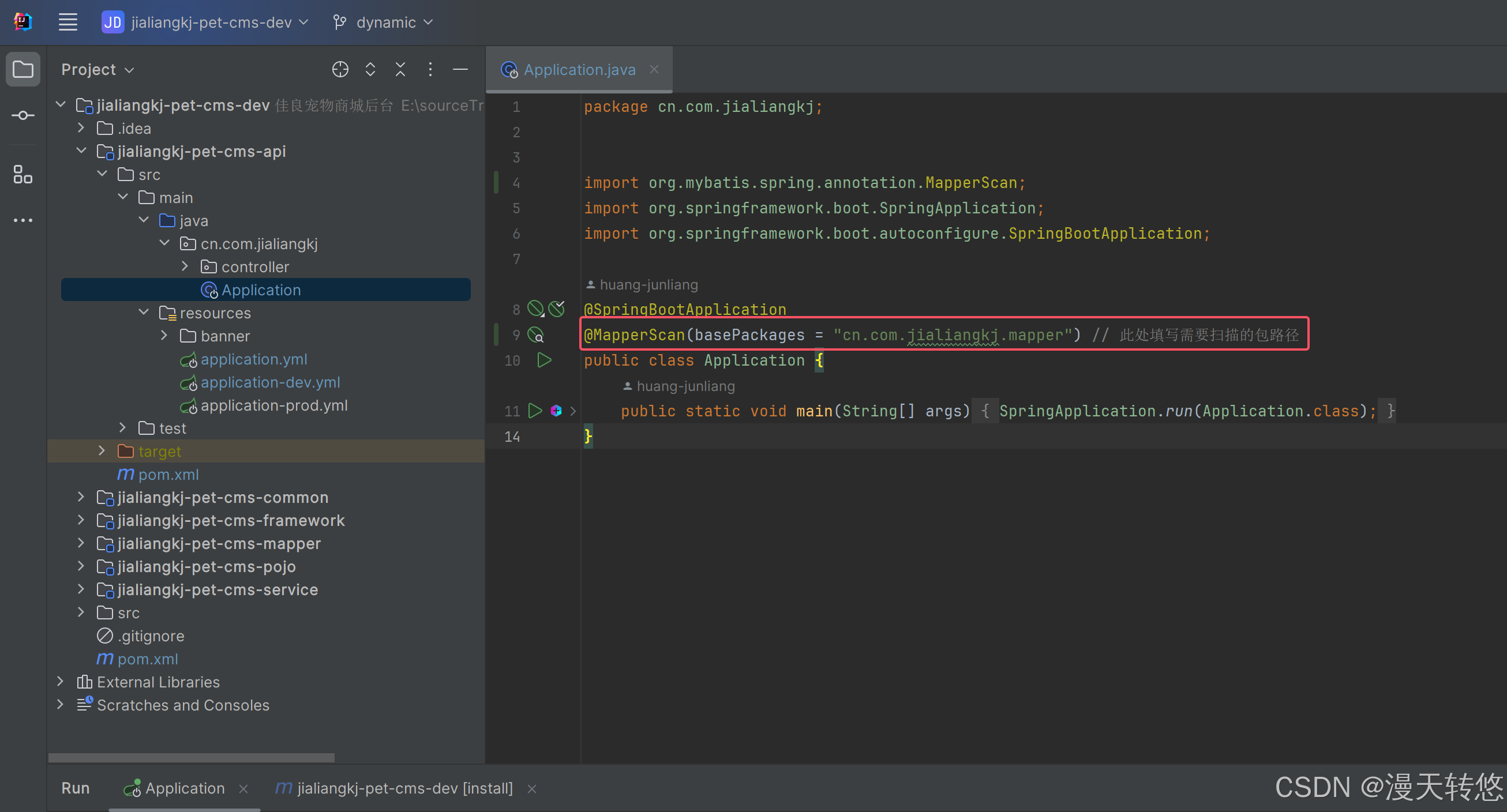
Task: Select jialiangkj-pet-cms-dev [install] run tab
Action: click(x=404, y=788)
